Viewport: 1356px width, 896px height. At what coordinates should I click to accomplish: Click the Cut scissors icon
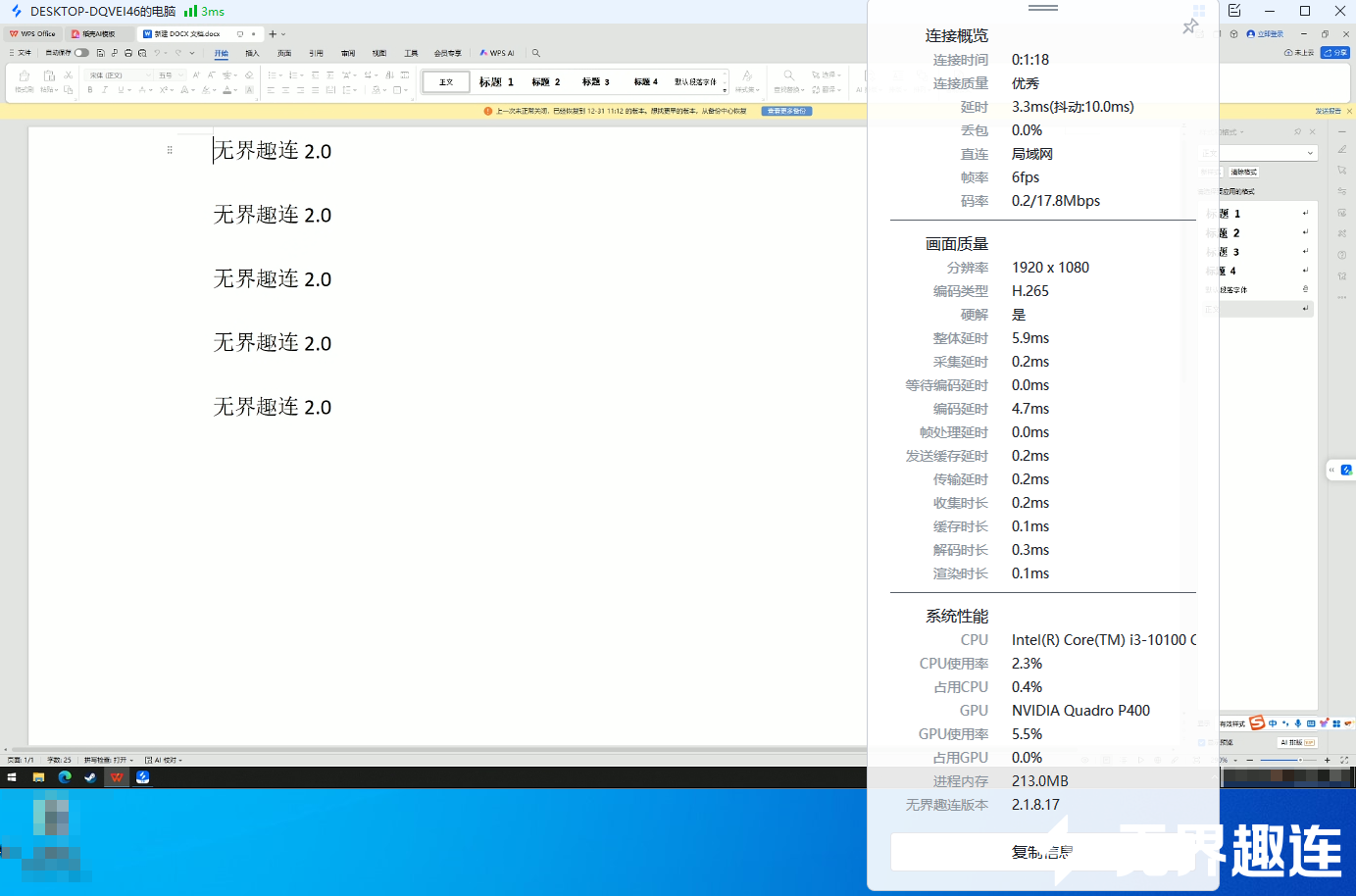(68, 75)
